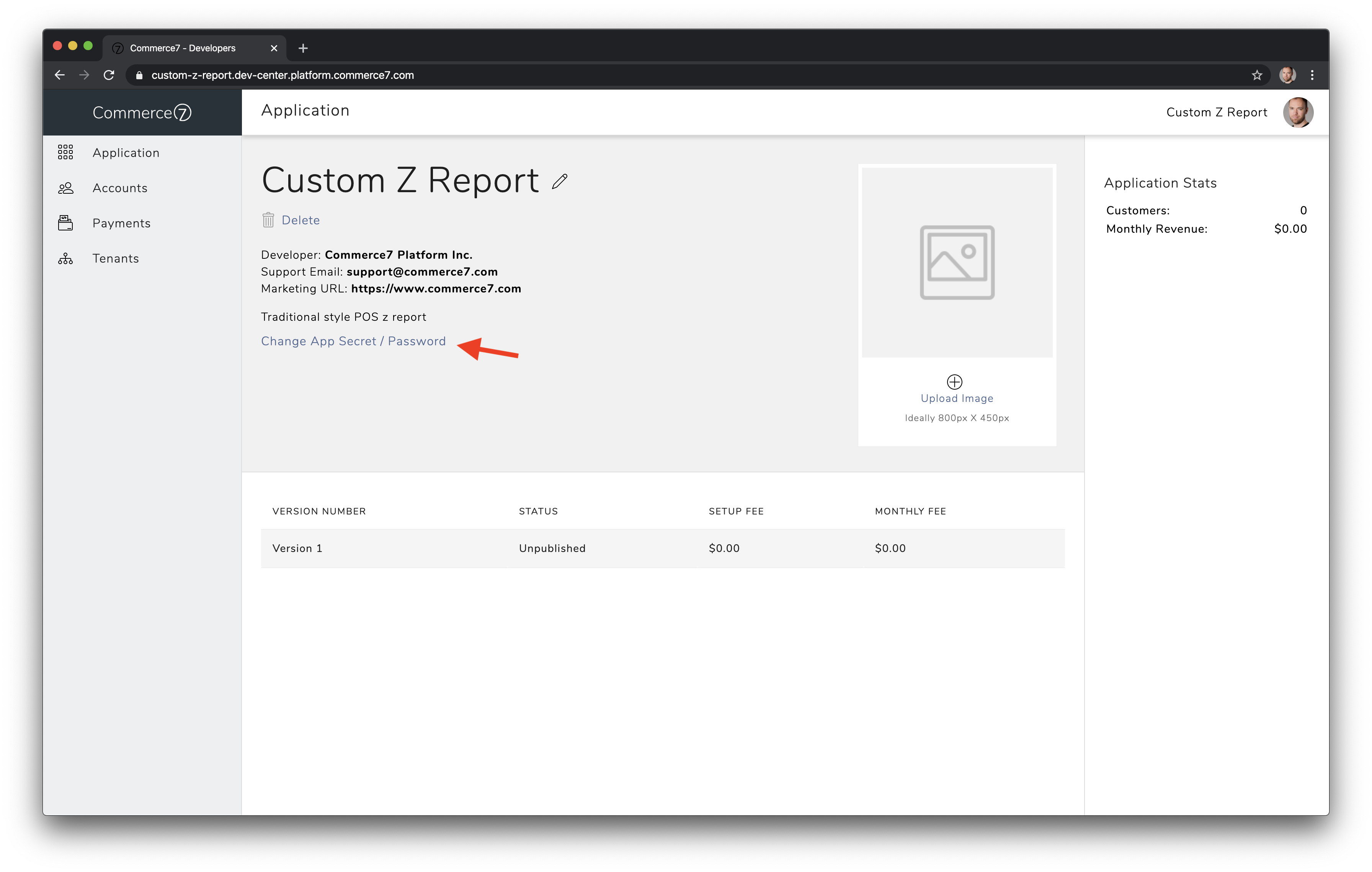Click the Tenants hierarchy icon in sidebar
This screenshot has height=872, width=1372.
pos(65,259)
